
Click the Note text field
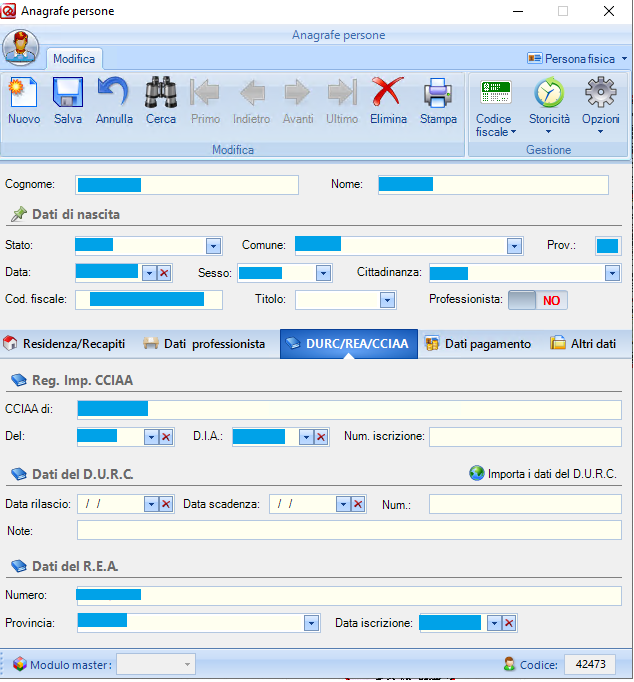pyautogui.click(x=349, y=531)
